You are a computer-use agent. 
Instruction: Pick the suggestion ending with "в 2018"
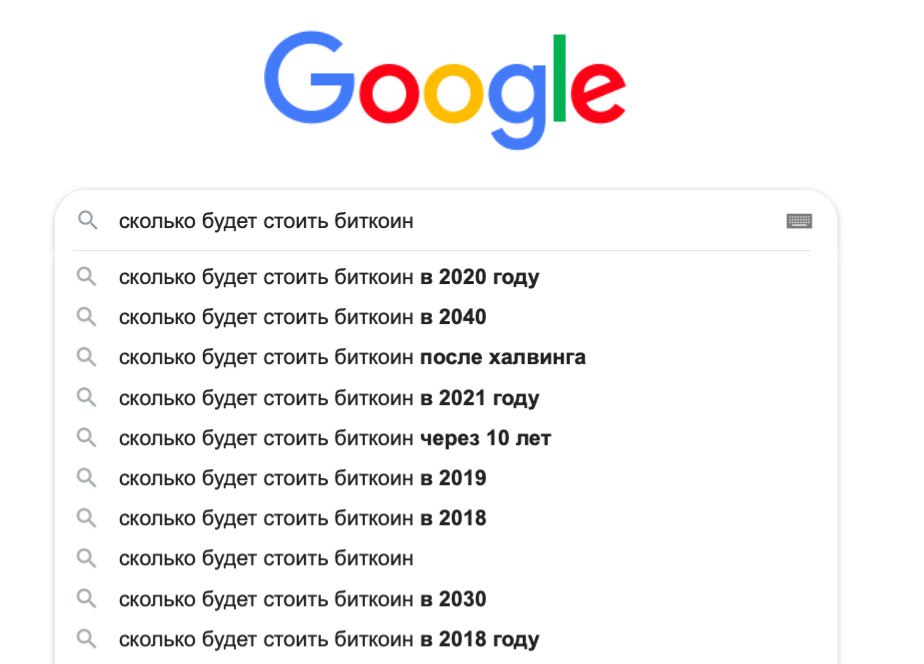(302, 518)
